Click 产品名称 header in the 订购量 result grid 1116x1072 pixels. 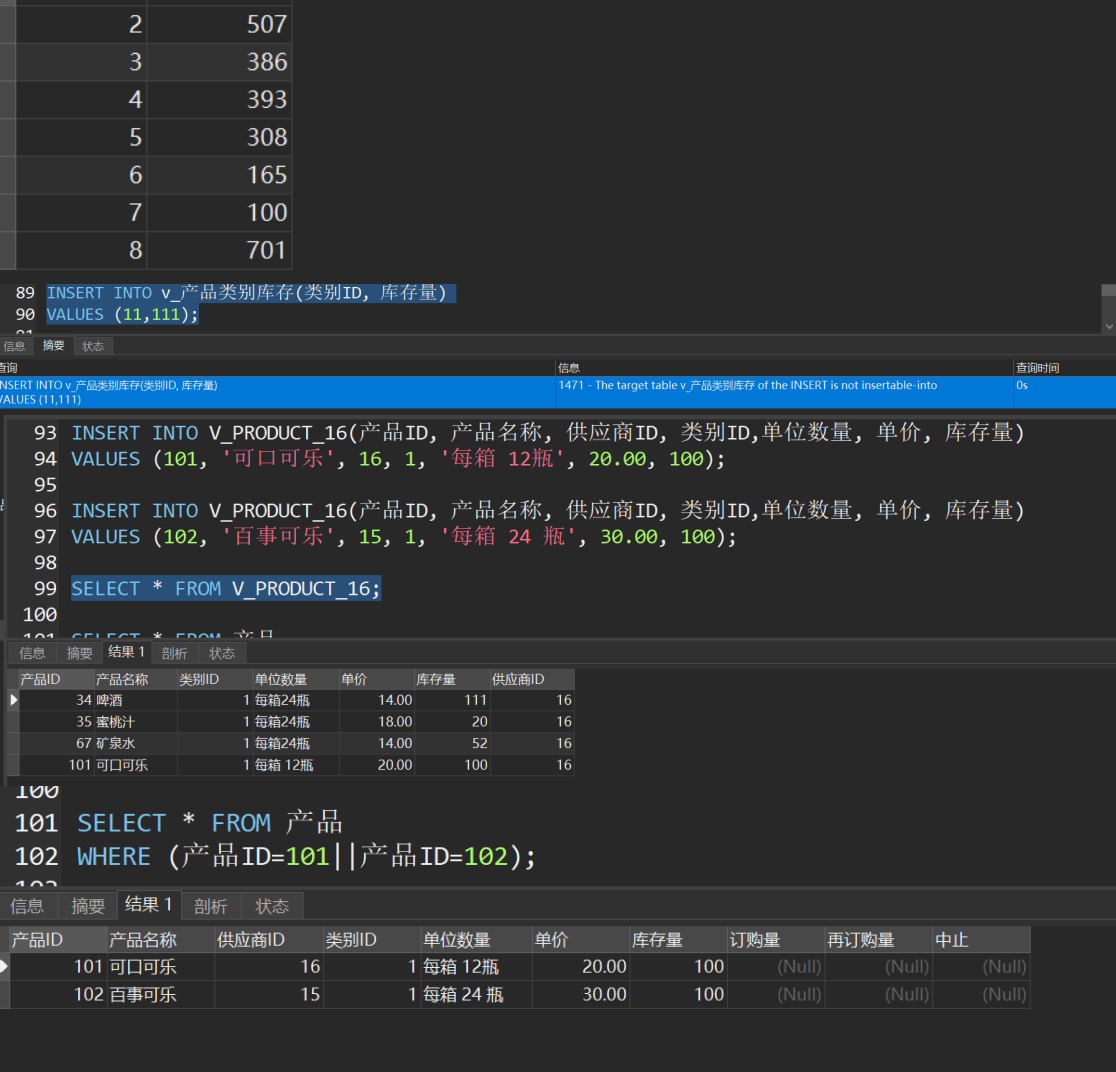[x=161, y=940]
